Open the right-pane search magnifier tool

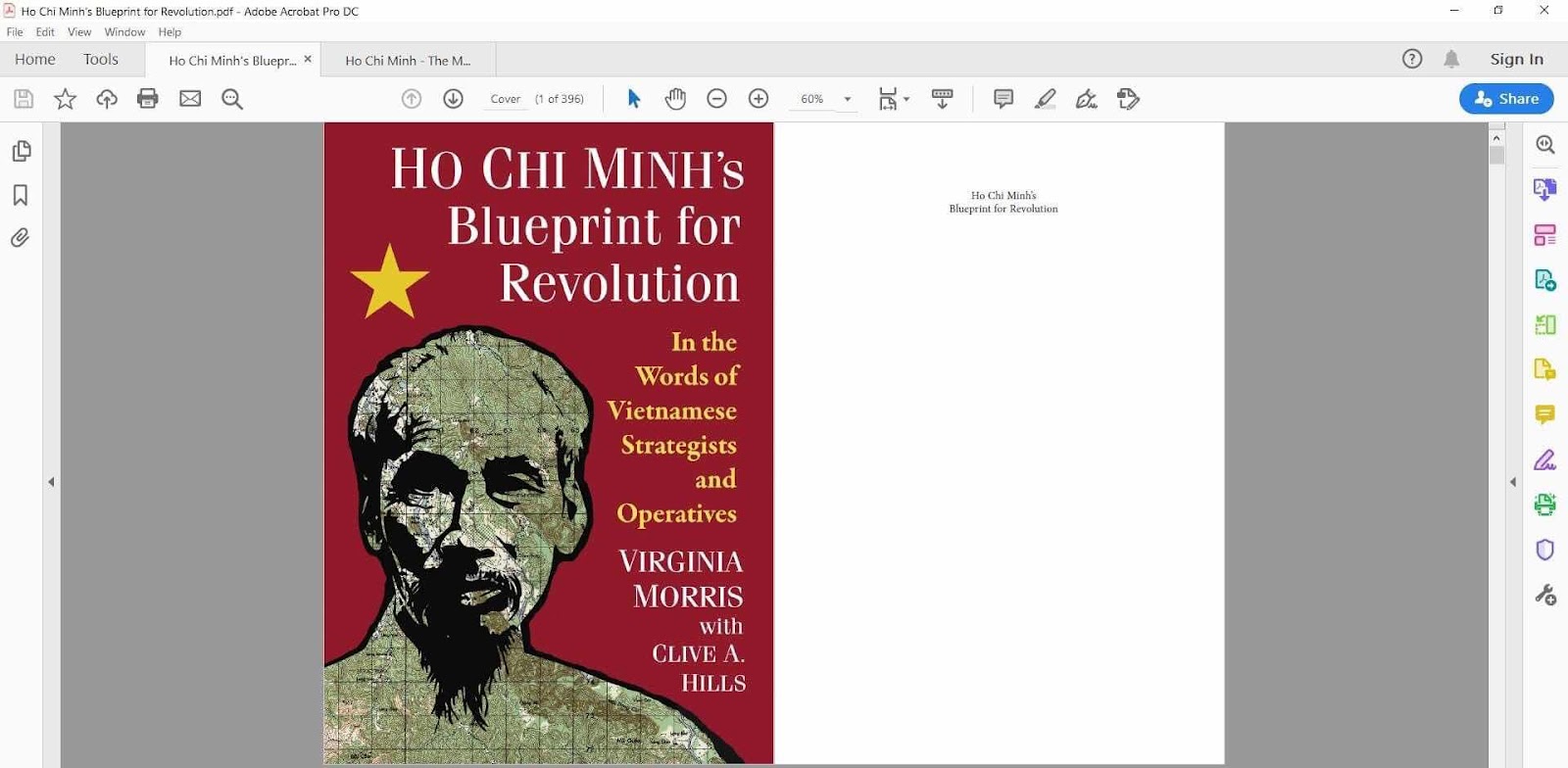tap(1545, 145)
